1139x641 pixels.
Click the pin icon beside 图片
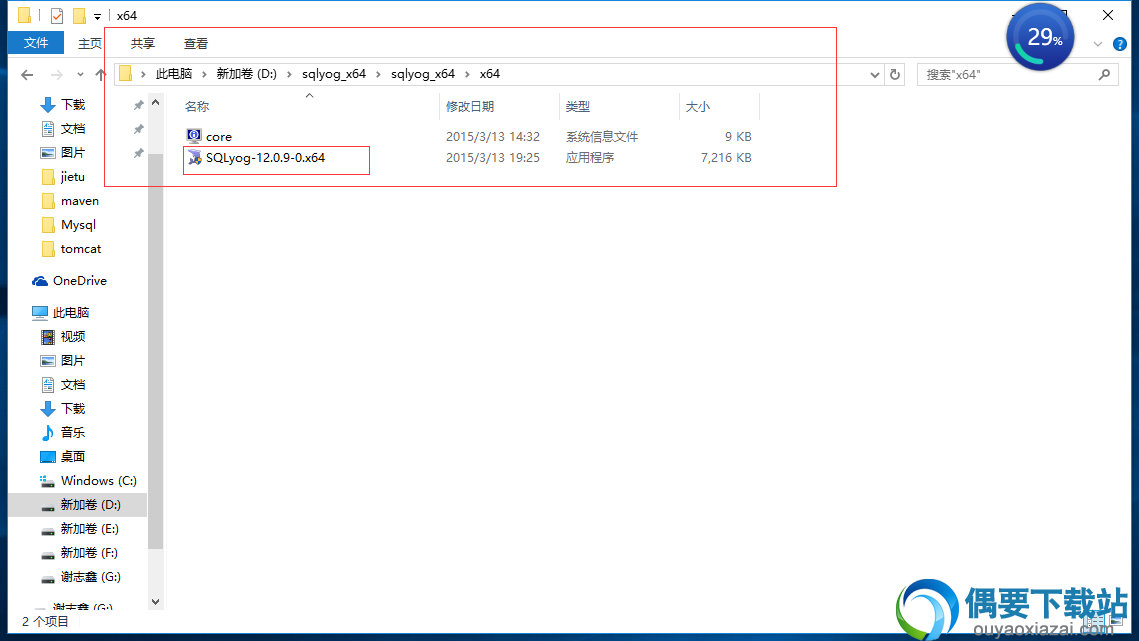(x=138, y=153)
